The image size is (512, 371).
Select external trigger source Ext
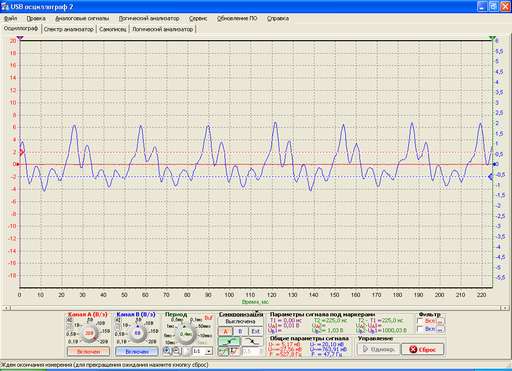pyautogui.click(x=255, y=331)
